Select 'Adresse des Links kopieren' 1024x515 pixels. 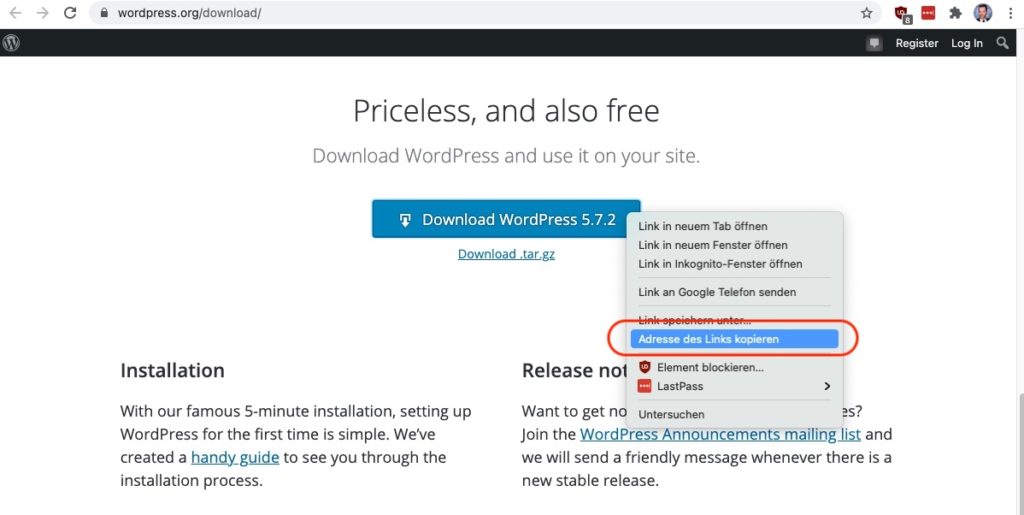point(734,339)
